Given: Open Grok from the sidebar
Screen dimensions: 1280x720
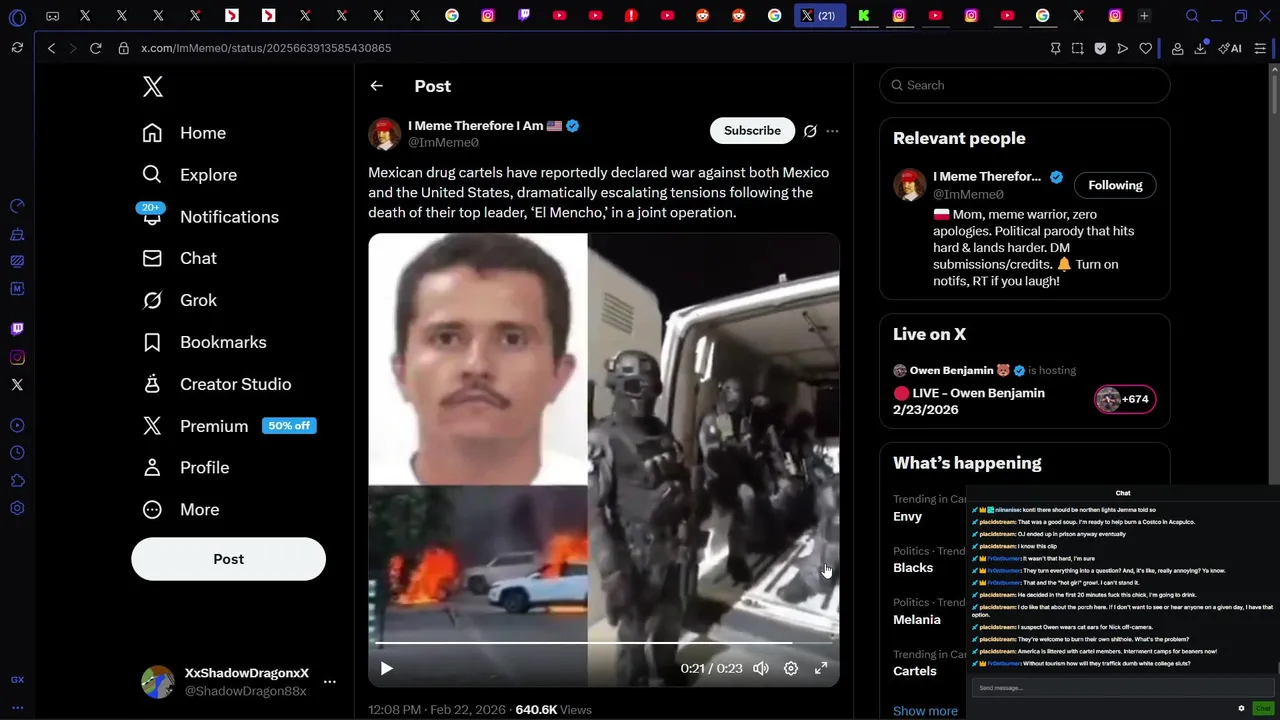Looking at the screenshot, I should [x=180, y=300].
